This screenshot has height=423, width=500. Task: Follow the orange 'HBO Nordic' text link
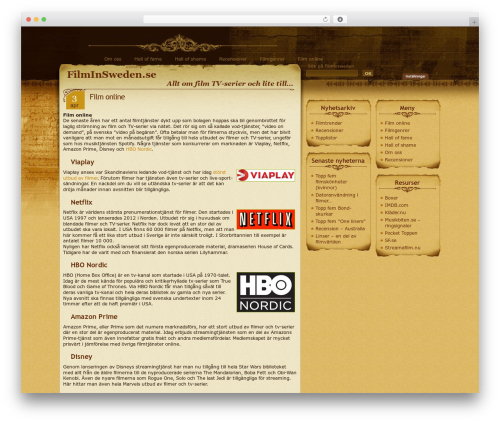[x=139, y=149]
